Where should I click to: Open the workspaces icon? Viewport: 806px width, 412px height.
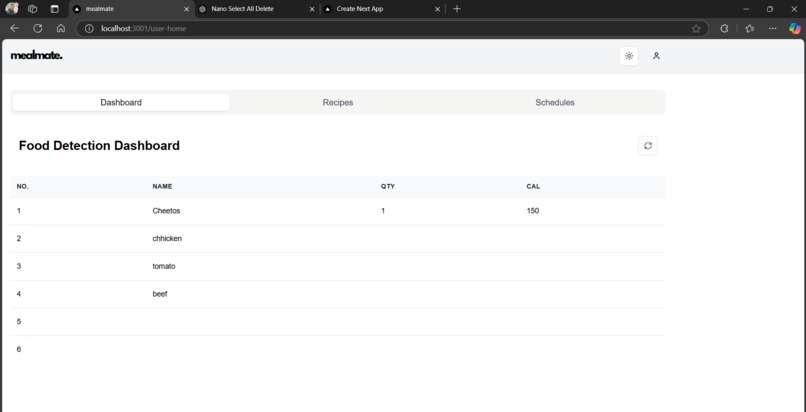click(x=32, y=9)
